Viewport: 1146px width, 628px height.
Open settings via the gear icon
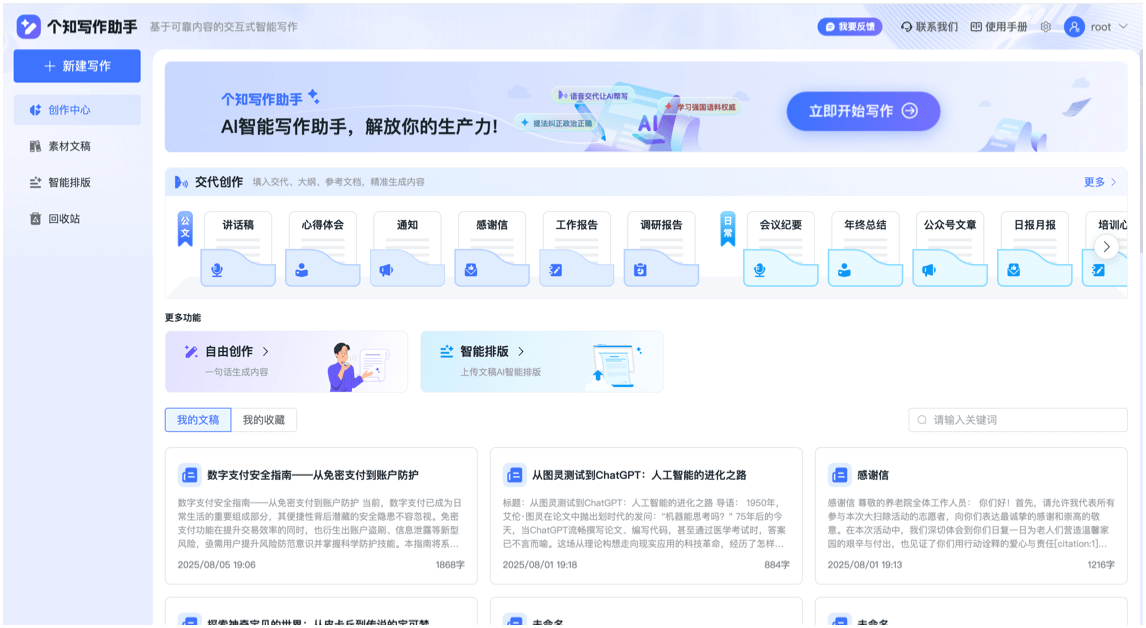[1045, 27]
